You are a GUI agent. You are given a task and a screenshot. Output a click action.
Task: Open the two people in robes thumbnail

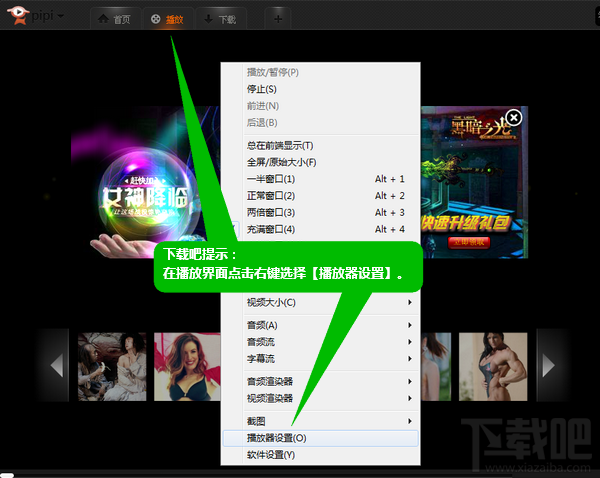click(x=112, y=367)
